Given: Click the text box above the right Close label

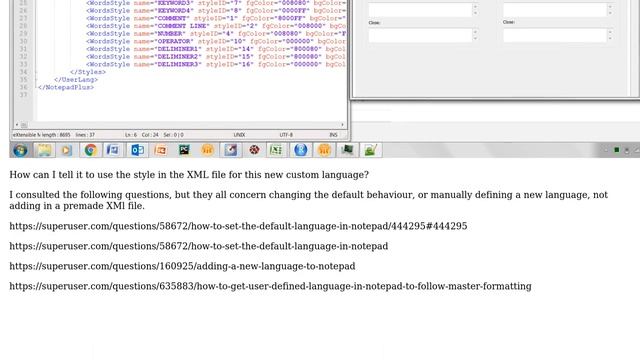Looking at the screenshot, I should click(555, 10).
